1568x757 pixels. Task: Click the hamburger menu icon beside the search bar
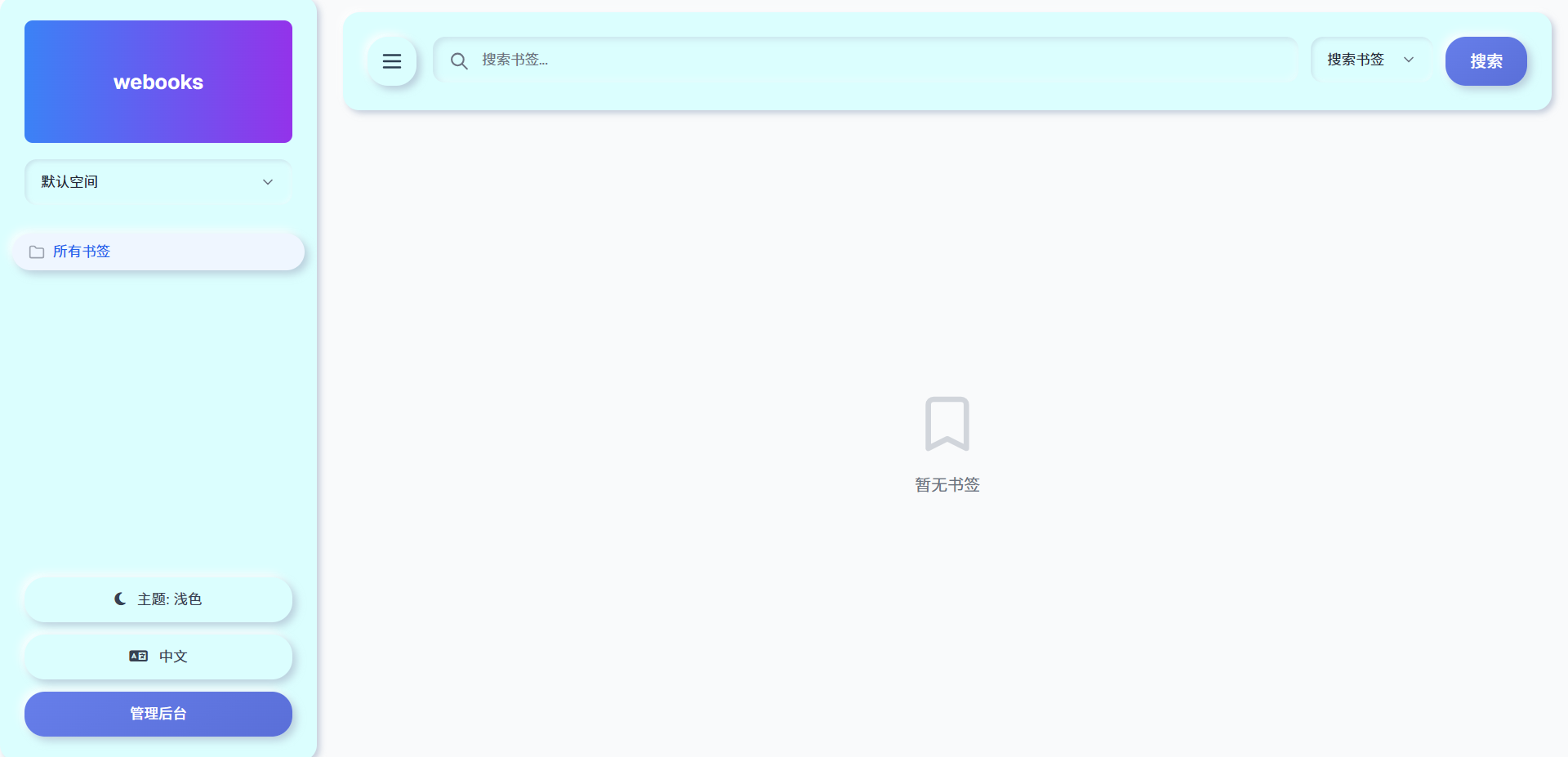tap(392, 61)
